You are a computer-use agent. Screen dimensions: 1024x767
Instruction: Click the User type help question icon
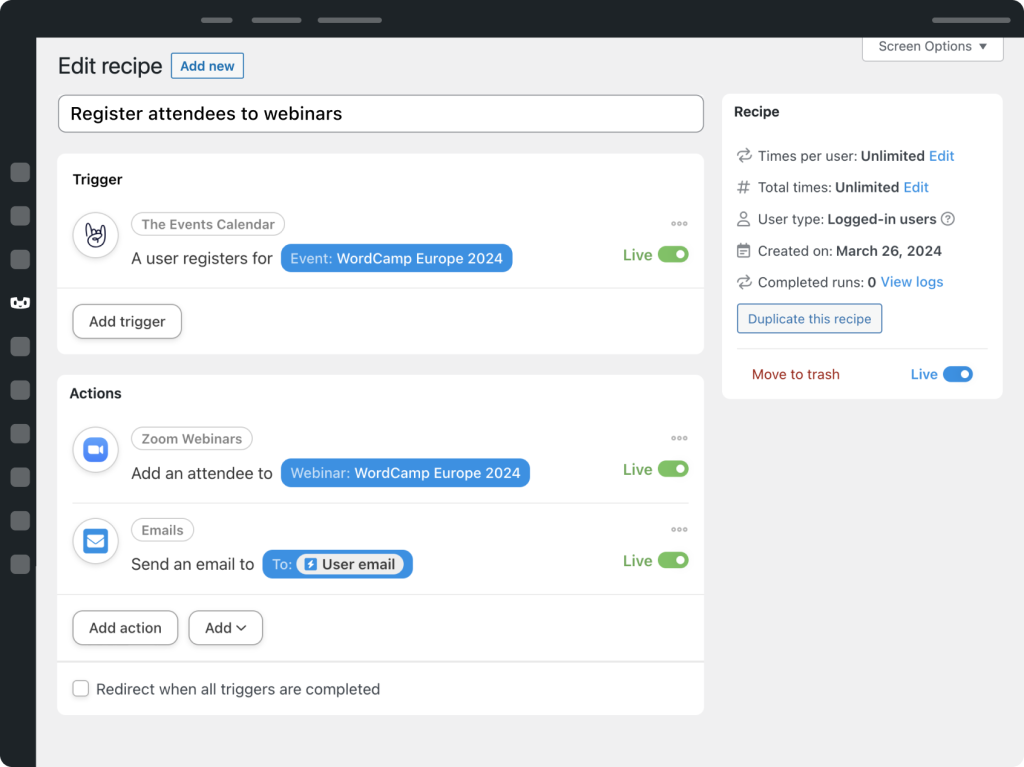(x=948, y=219)
